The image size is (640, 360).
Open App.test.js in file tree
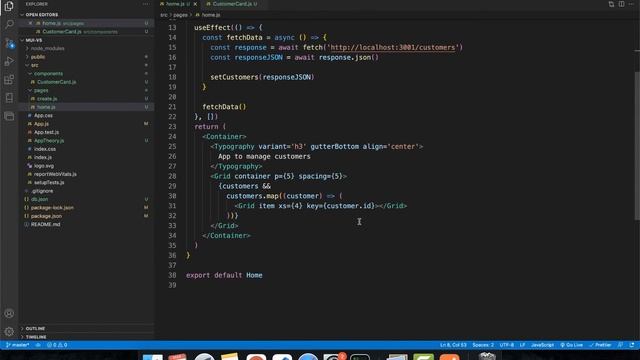(x=86, y=132)
